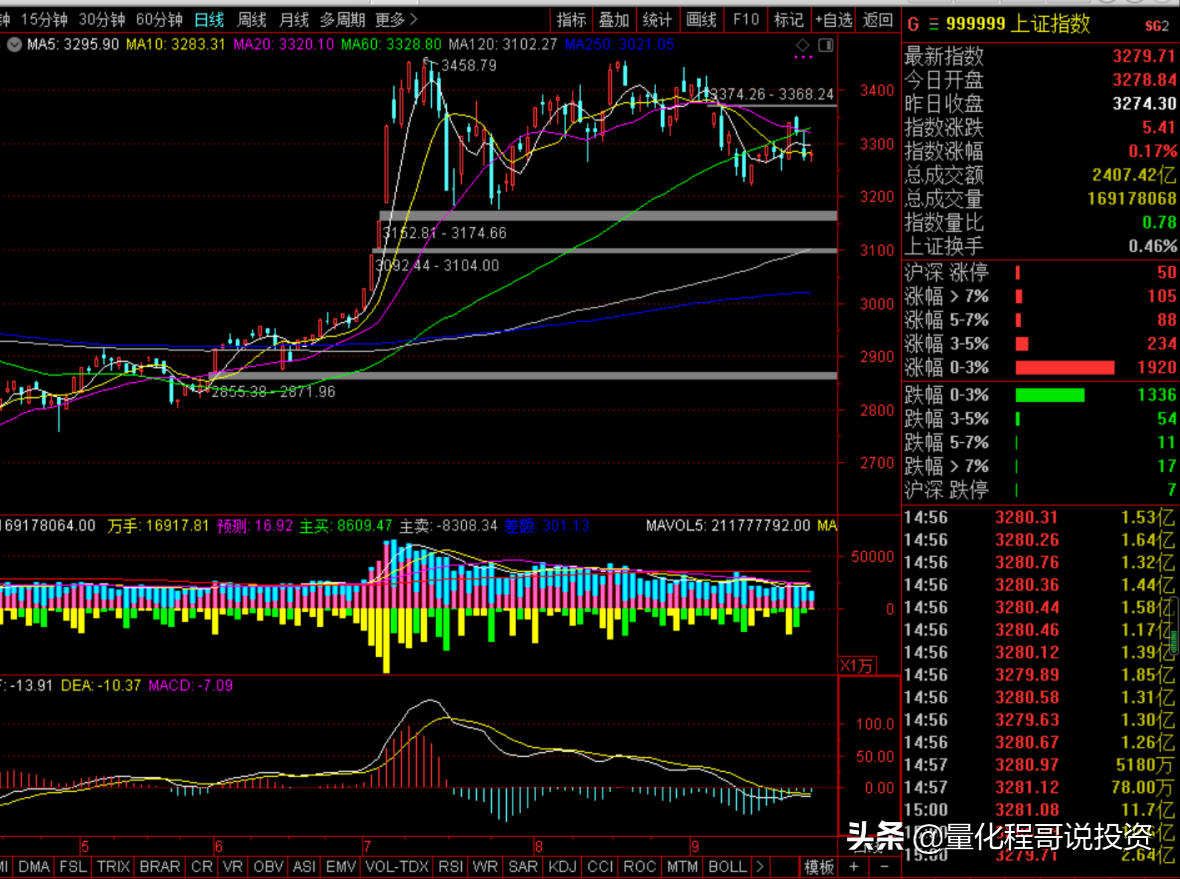Click the MAVOL5 volume legend value
The width and height of the screenshot is (1180, 879).
coord(728,525)
